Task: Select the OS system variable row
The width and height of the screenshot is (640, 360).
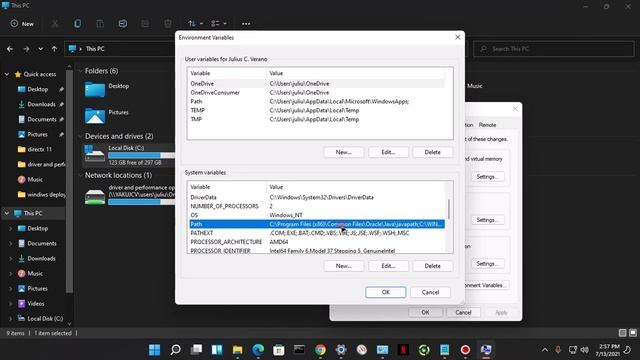Action: (317, 216)
